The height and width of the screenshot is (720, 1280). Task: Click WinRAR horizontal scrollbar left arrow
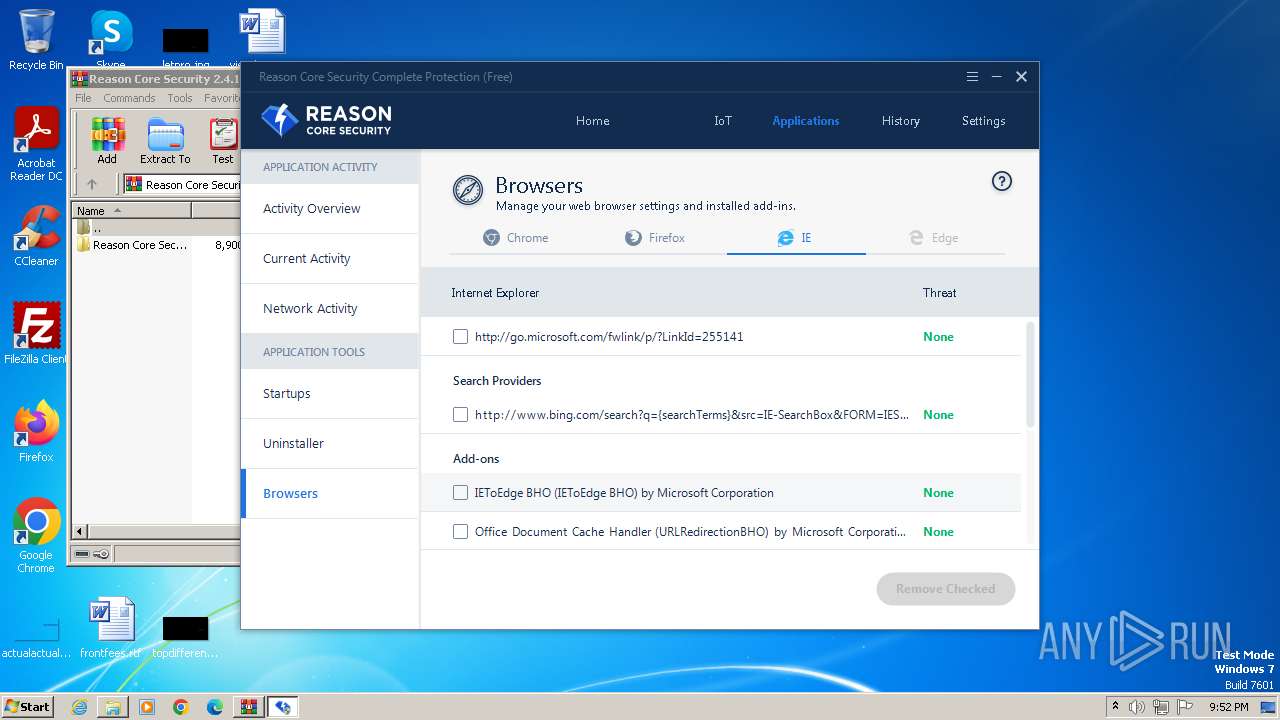[81, 532]
